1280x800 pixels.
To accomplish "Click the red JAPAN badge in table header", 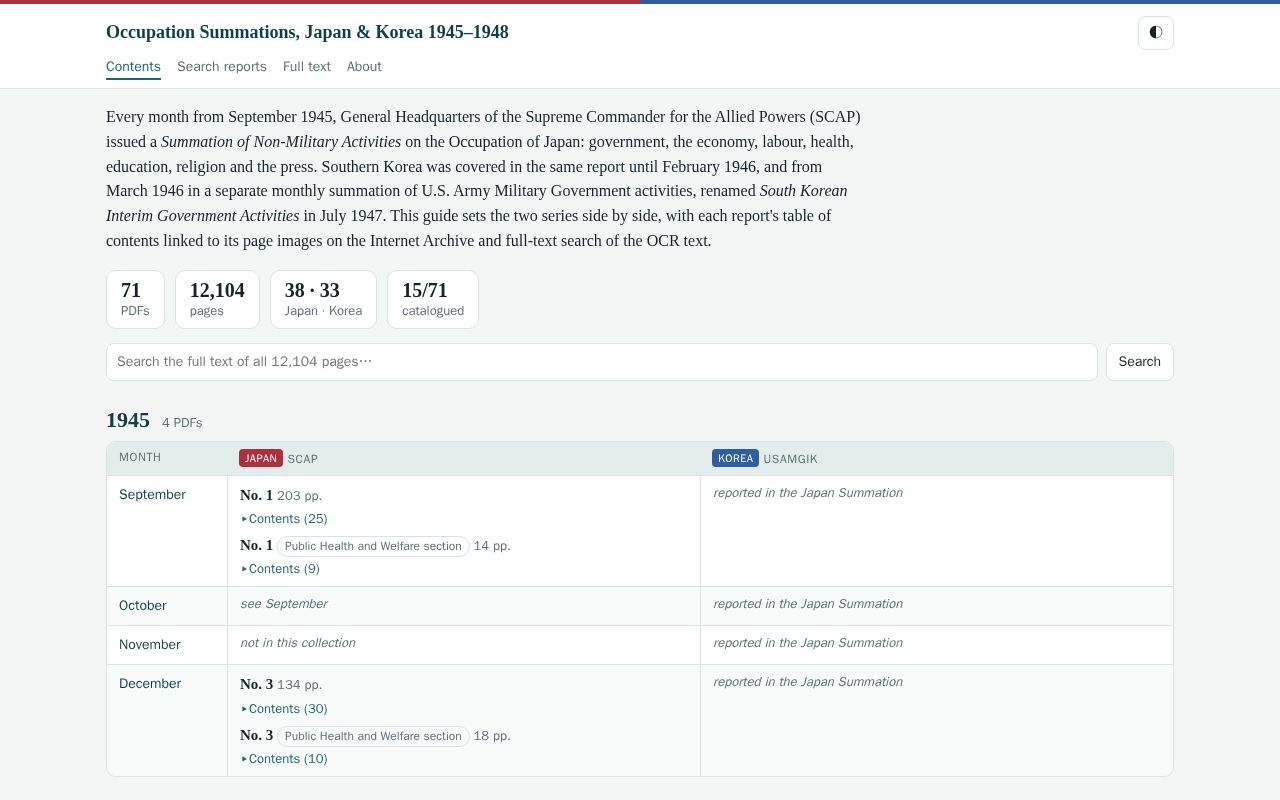I will [261, 458].
